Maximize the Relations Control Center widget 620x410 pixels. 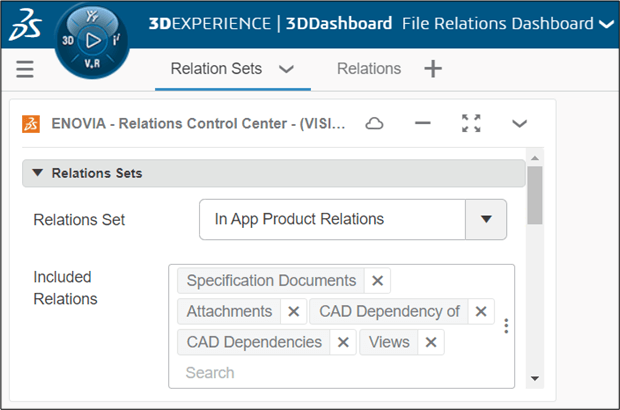click(471, 123)
